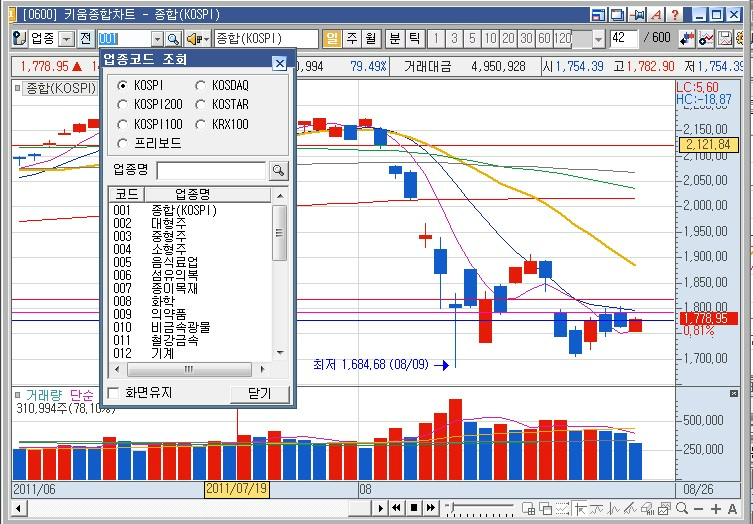753x524 pixels.
Task: Click the blue-red arrows swap icon in toolbar
Action: [687, 39]
